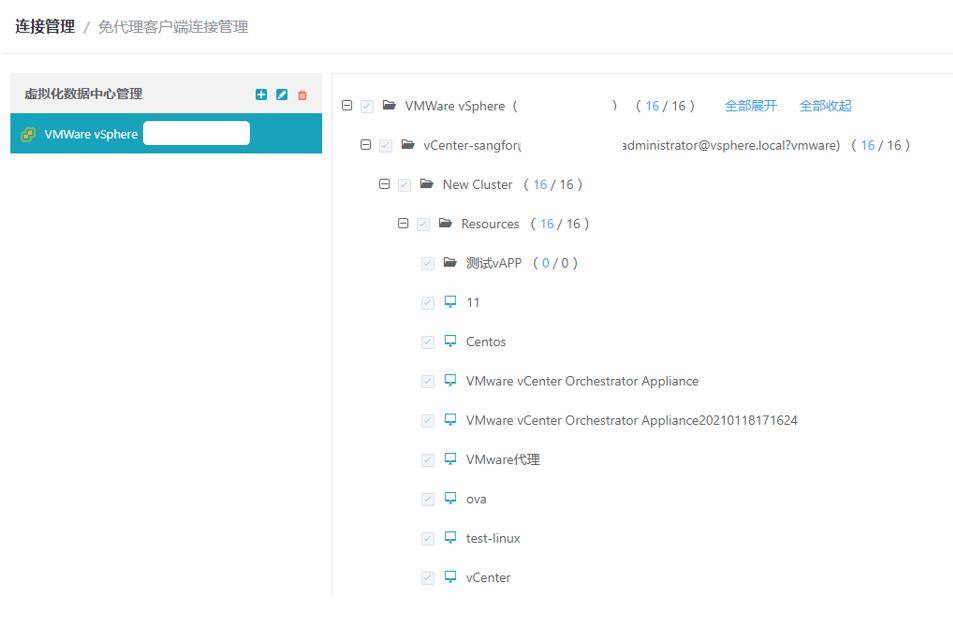Collapse the New Cluster node
This screenshot has width=953, height=619.
pos(384,184)
